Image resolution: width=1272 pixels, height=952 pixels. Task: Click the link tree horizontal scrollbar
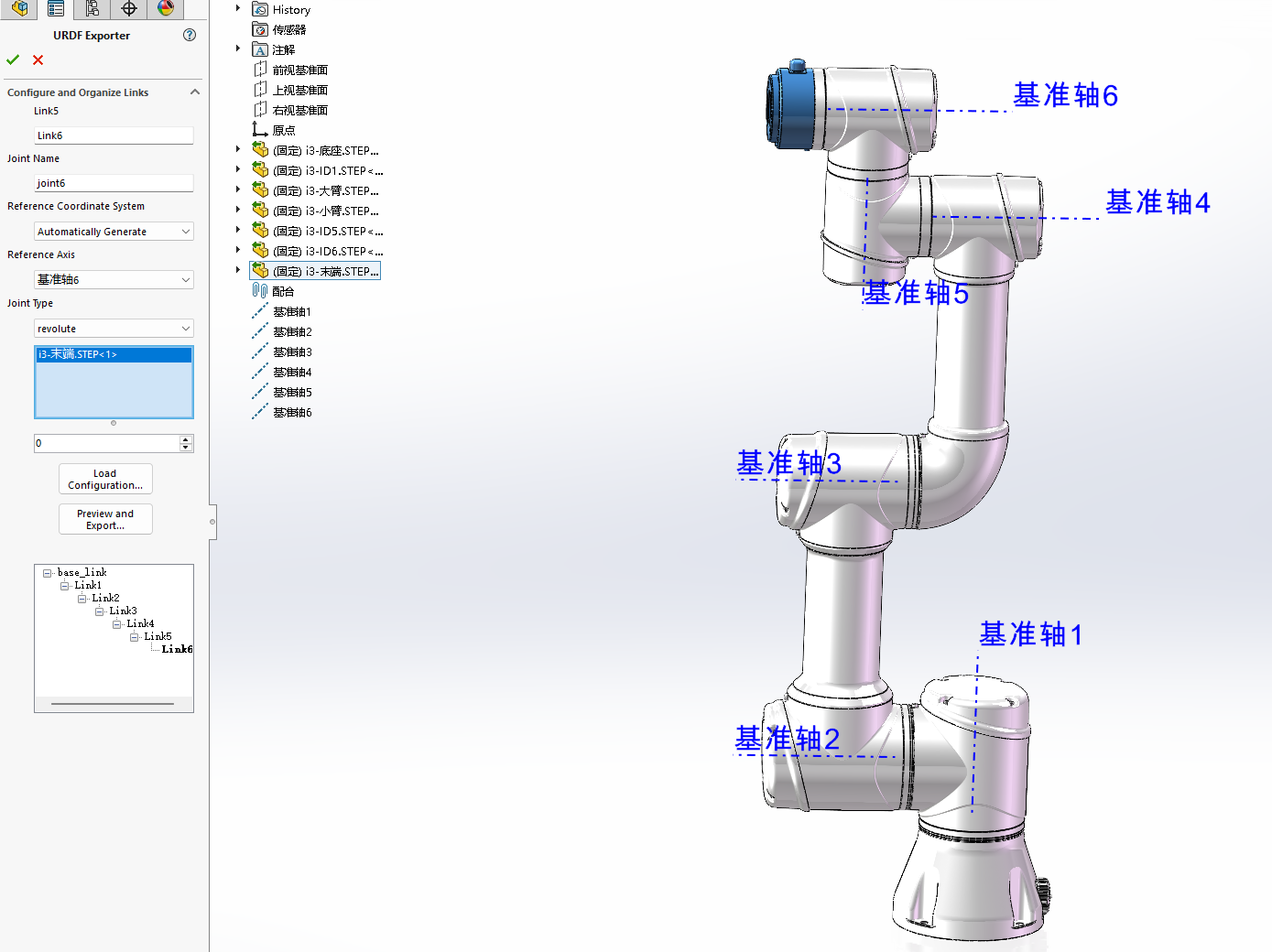tap(113, 704)
